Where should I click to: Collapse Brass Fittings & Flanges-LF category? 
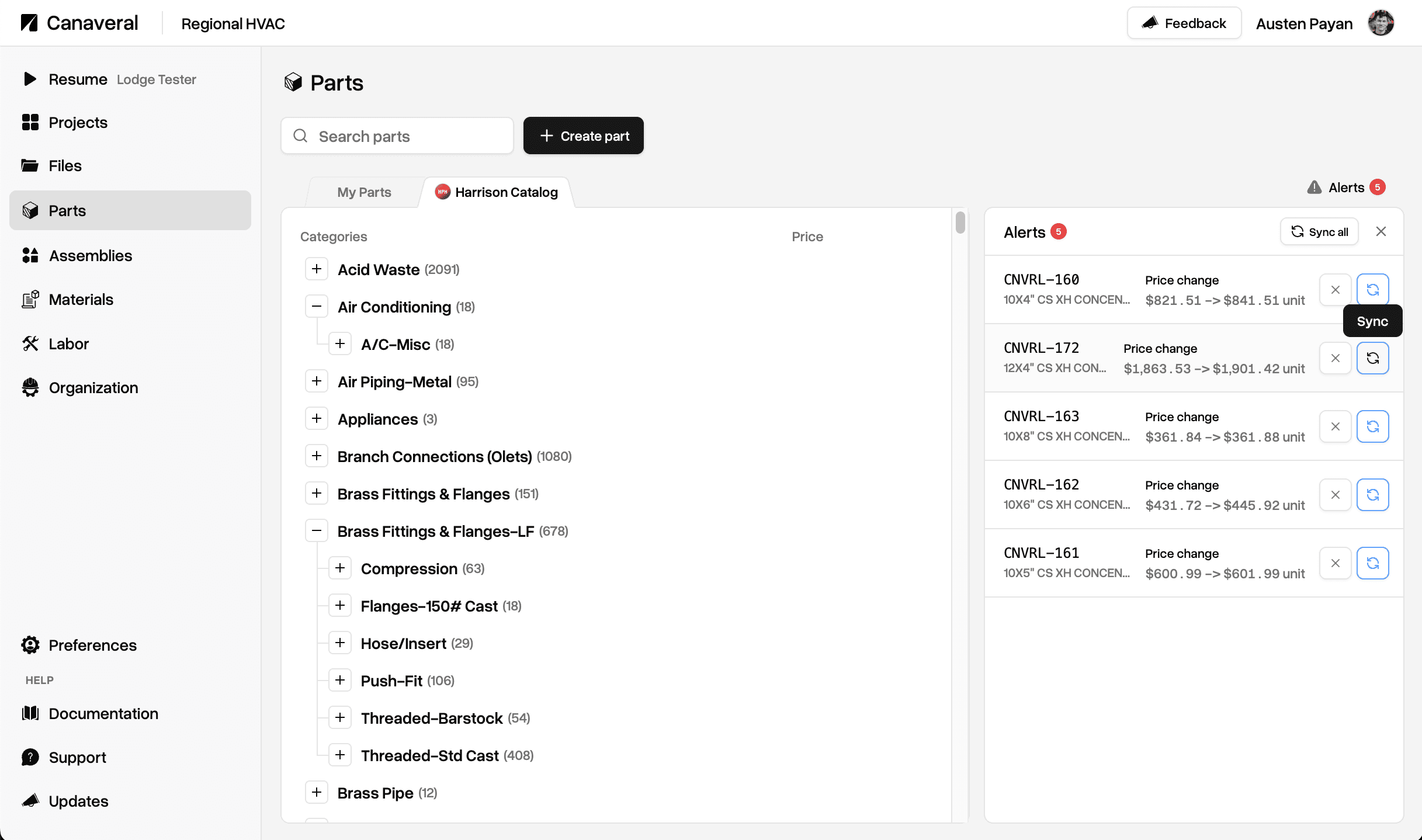[x=317, y=531]
